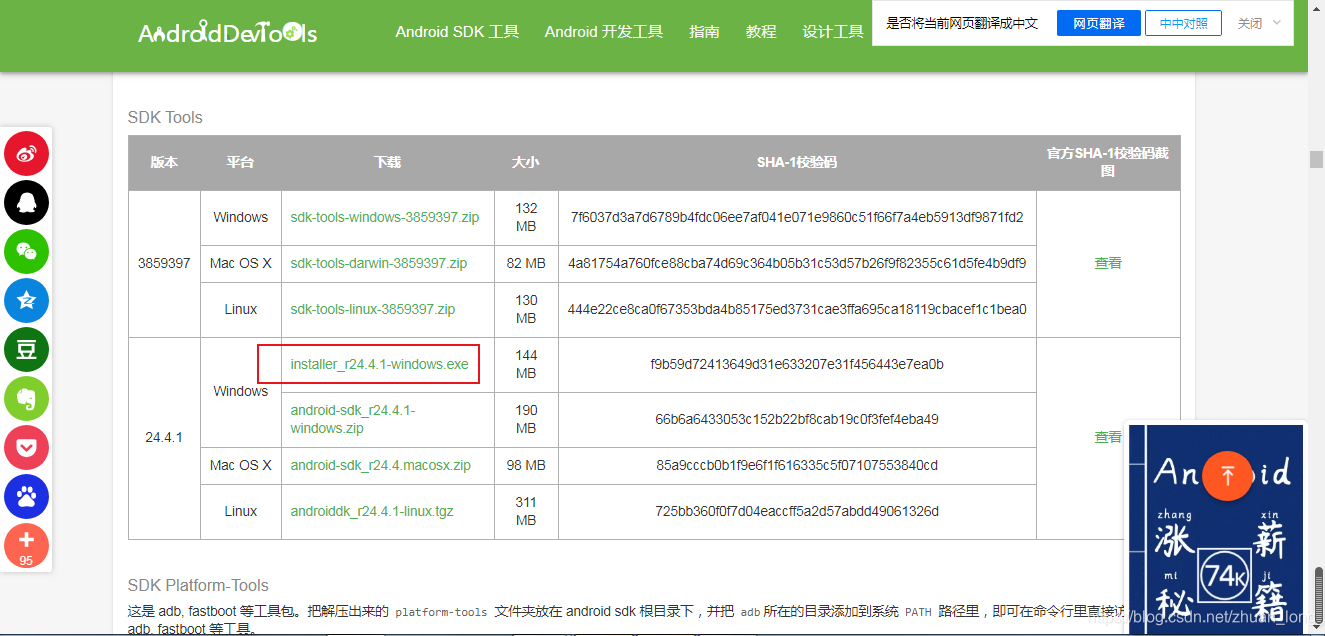Open the Android 开发工具 menu
The height and width of the screenshot is (636, 1325).
pyautogui.click(x=604, y=32)
